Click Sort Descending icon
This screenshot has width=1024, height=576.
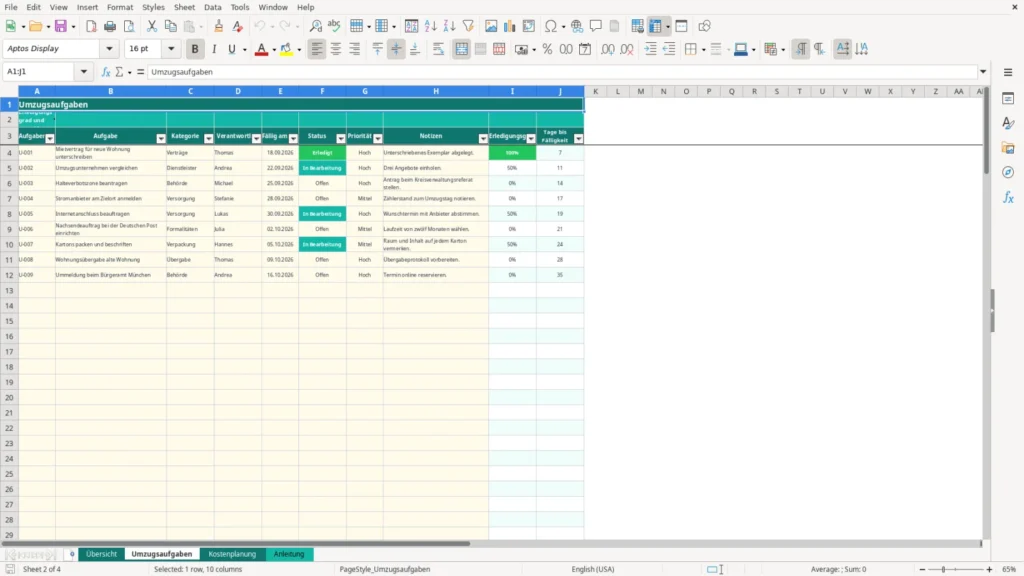point(449,26)
